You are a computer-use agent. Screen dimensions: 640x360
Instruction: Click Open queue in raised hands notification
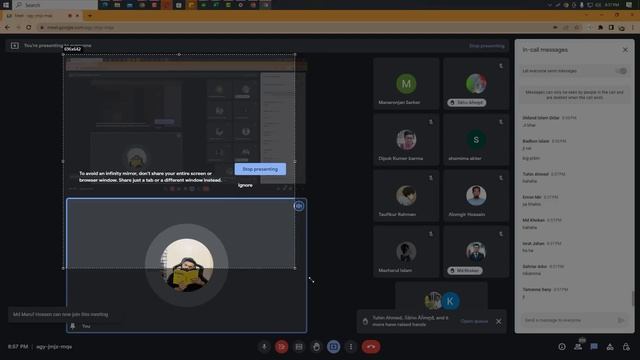(474, 321)
